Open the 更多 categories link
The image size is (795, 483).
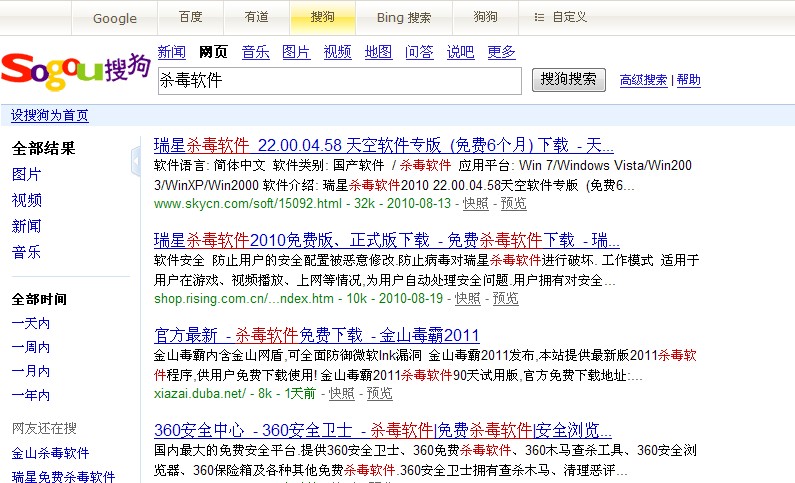(x=501, y=52)
